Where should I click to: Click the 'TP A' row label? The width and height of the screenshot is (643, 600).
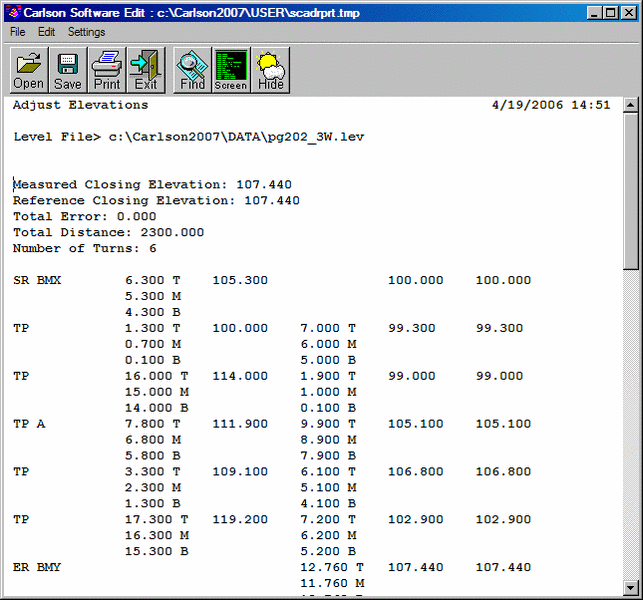tap(29, 424)
